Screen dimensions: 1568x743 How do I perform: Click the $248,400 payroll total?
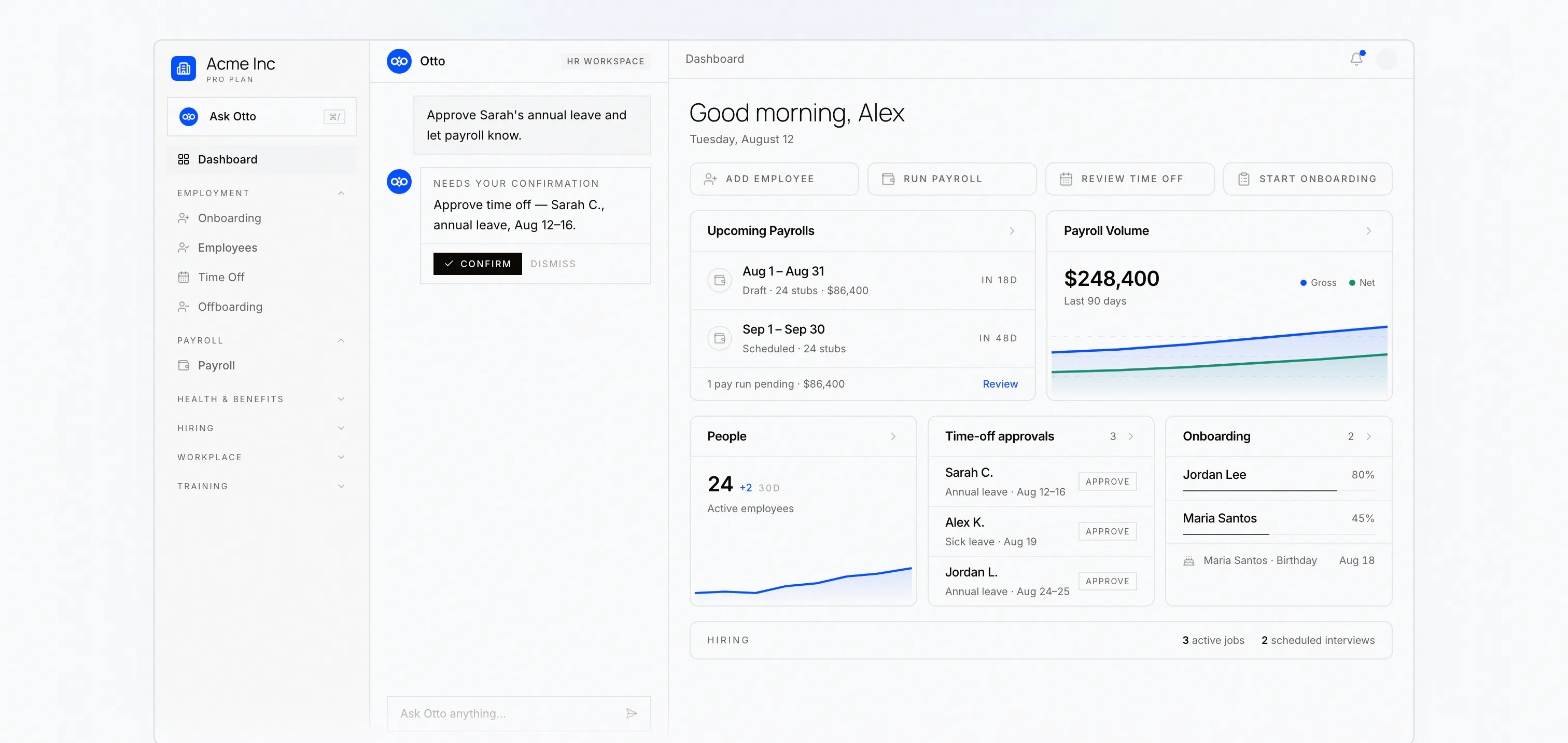pos(1112,278)
